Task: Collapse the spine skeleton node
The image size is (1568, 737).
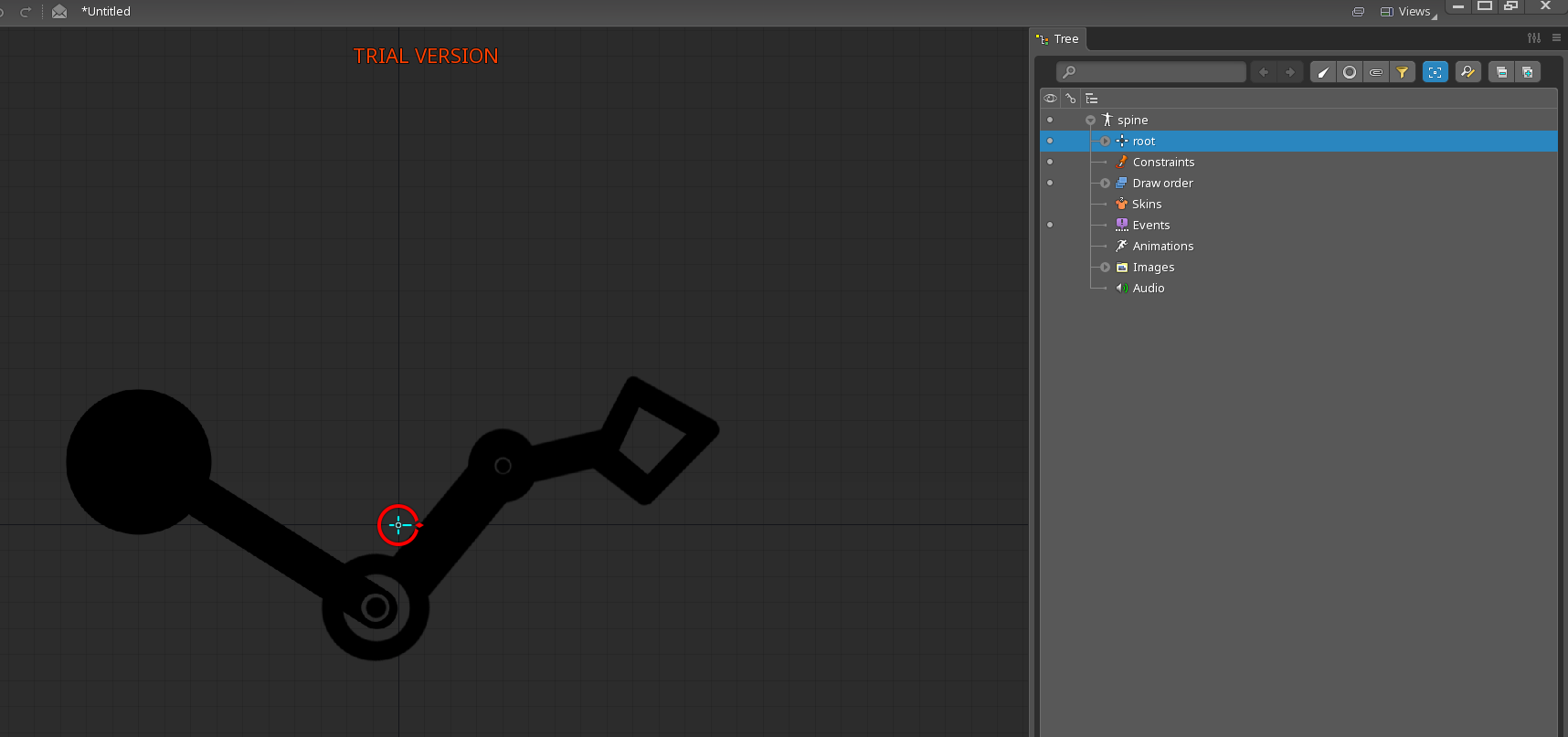Action: (1090, 121)
